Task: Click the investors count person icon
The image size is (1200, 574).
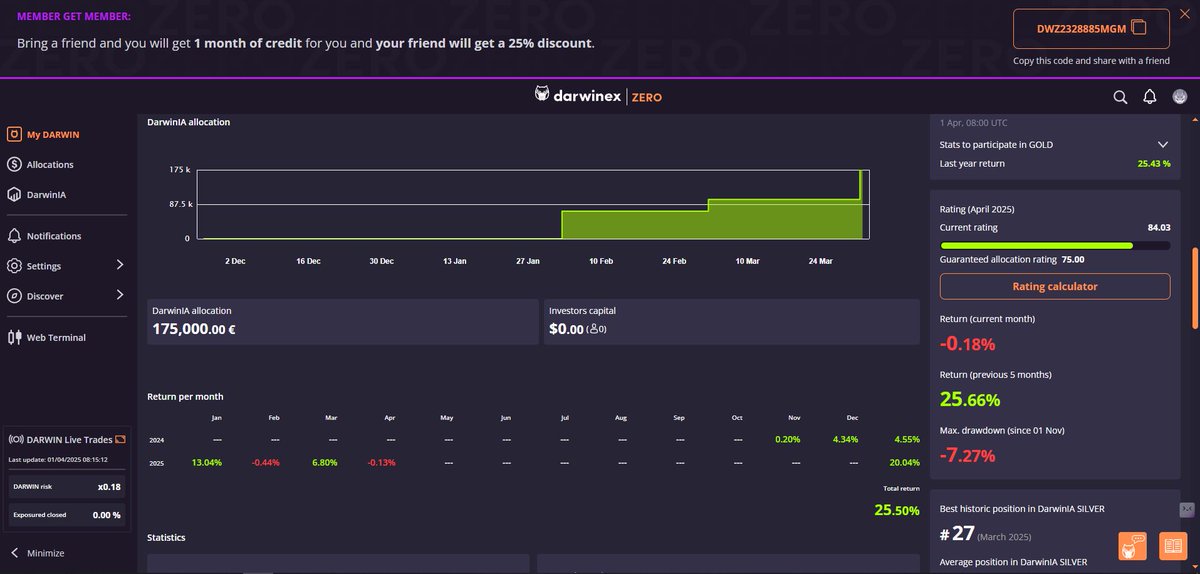Action: point(594,329)
